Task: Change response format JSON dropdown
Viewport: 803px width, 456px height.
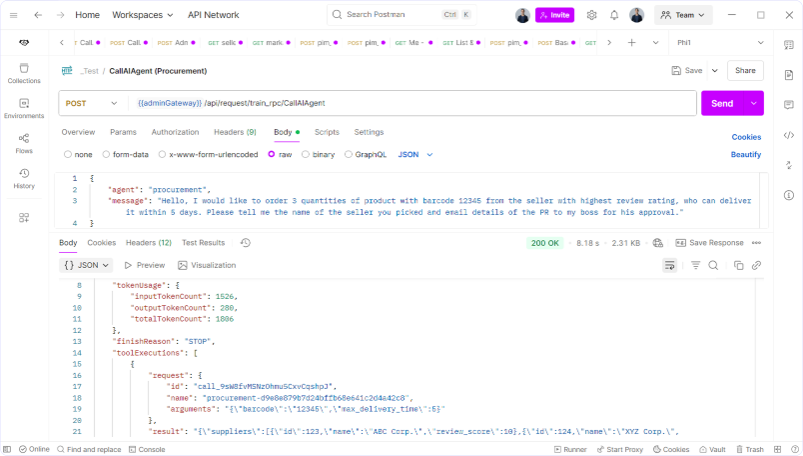Action: click(x=86, y=265)
